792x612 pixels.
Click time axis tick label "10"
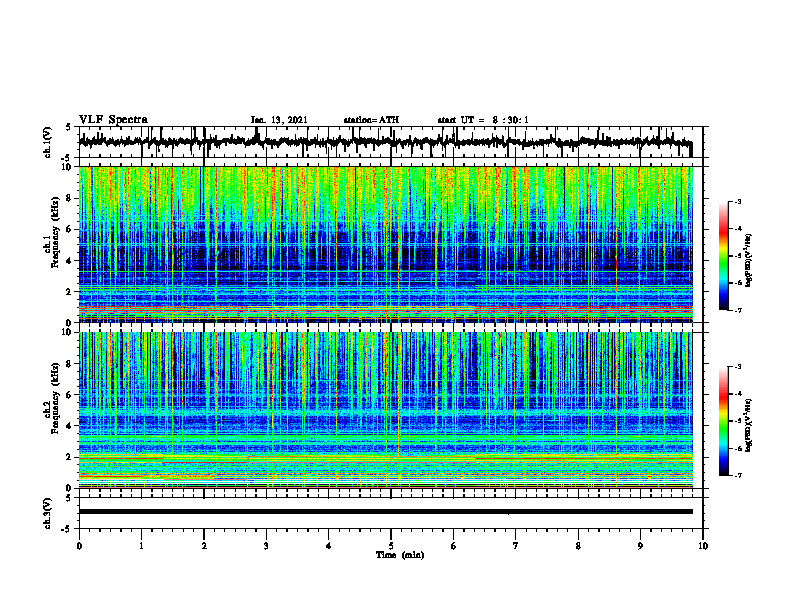pyautogui.click(x=703, y=546)
